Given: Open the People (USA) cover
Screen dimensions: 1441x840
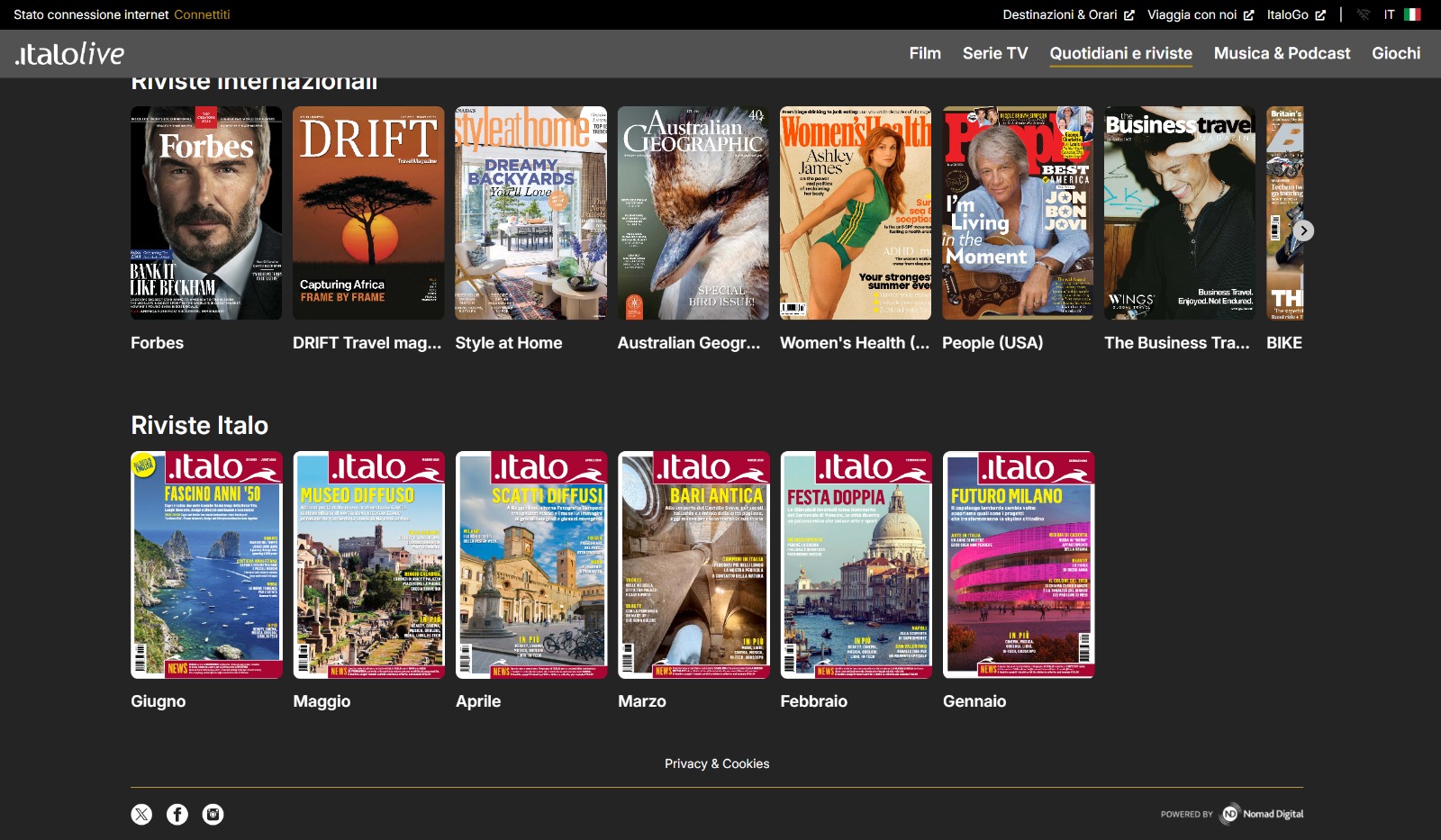Looking at the screenshot, I should [1018, 213].
